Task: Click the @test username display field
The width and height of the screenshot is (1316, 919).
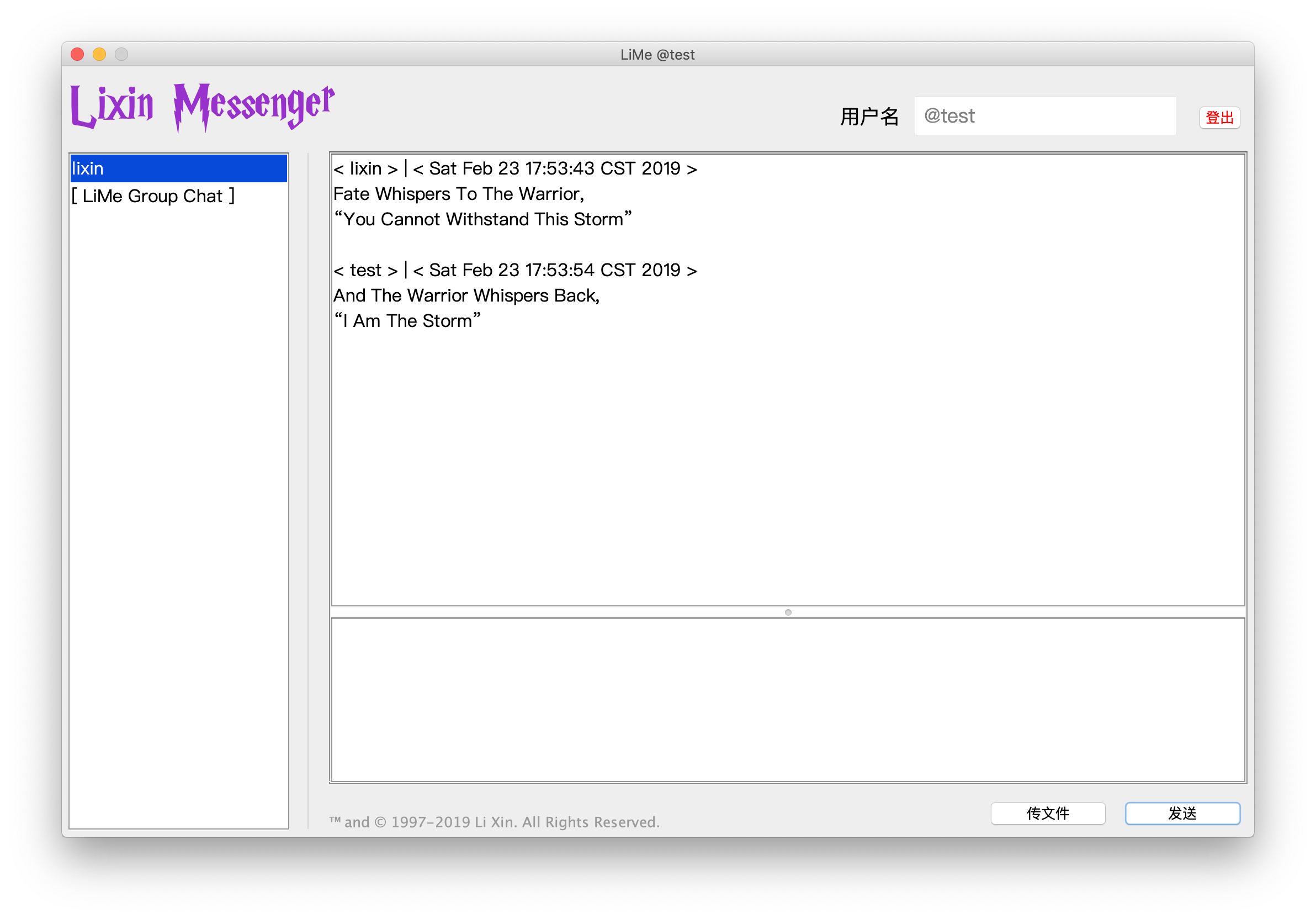Action: [x=1045, y=115]
